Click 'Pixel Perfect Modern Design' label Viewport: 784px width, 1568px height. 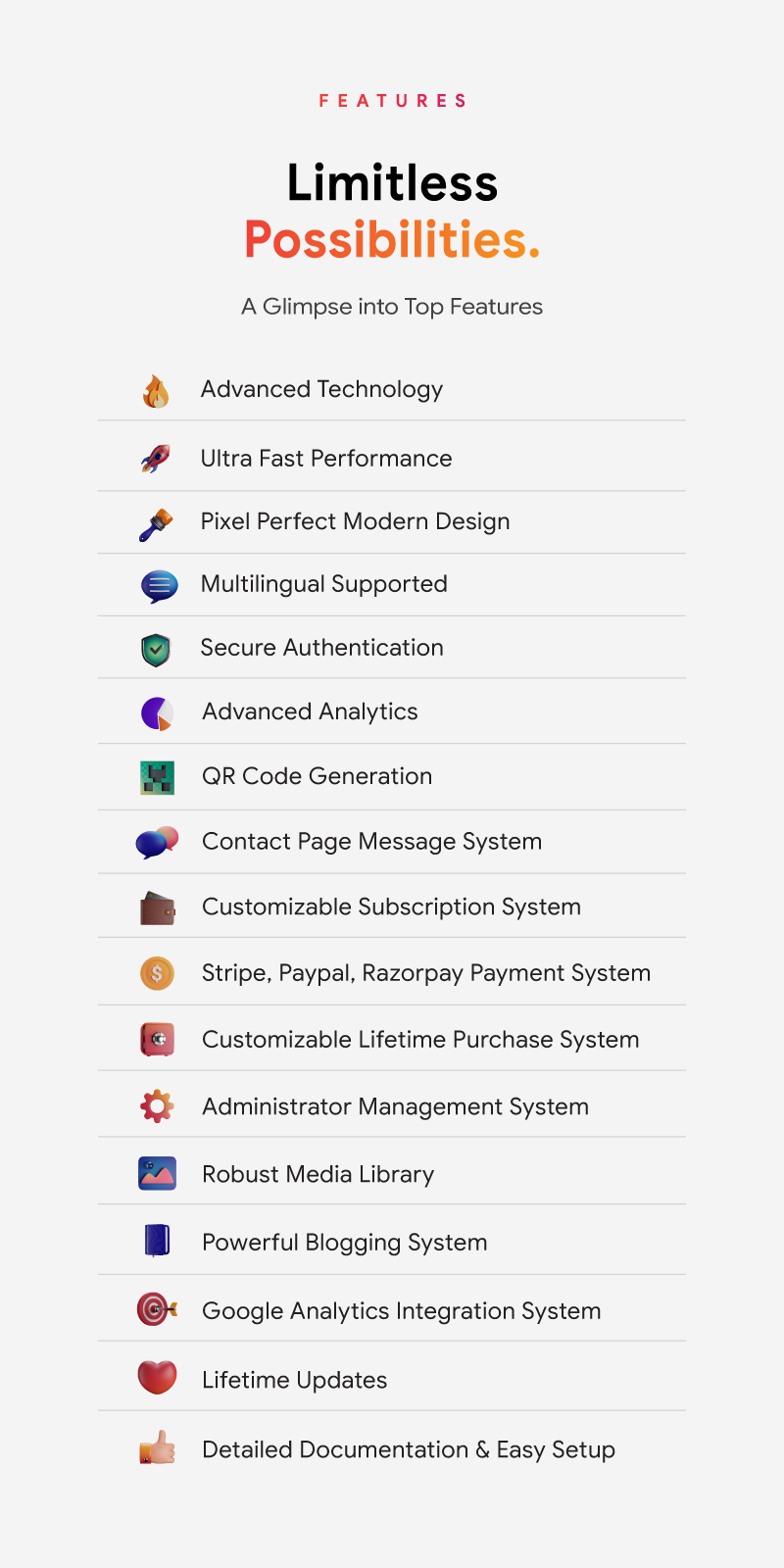point(355,522)
